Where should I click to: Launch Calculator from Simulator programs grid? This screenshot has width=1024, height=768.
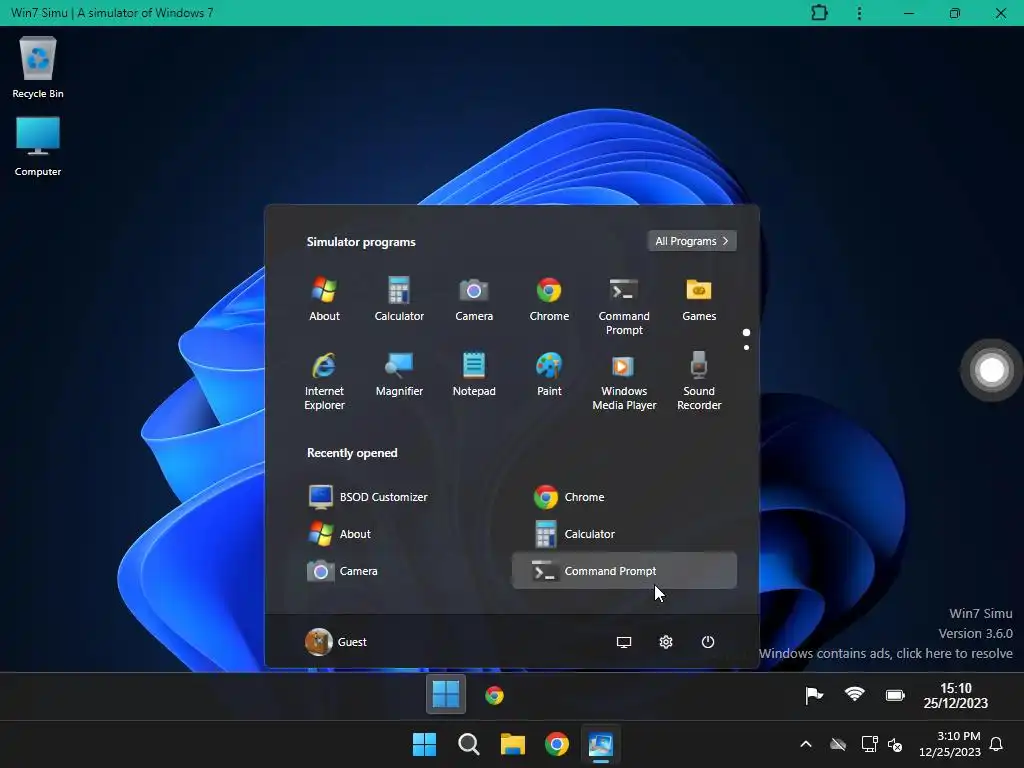click(399, 299)
